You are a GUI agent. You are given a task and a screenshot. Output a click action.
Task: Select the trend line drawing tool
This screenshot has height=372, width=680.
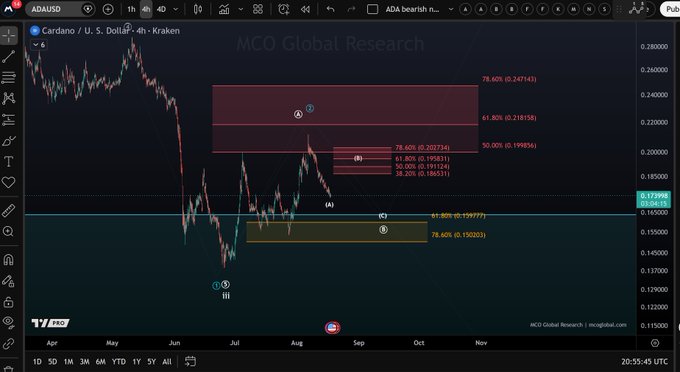[9, 56]
